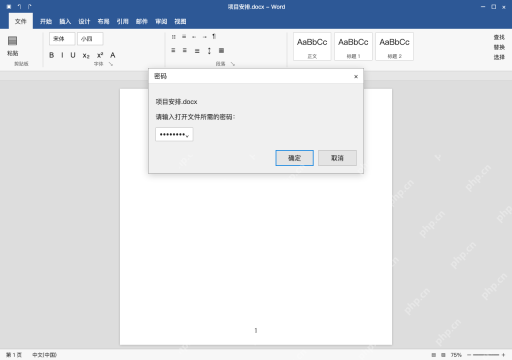
Task: Switch to the 邮件 tab
Action: (142, 21)
